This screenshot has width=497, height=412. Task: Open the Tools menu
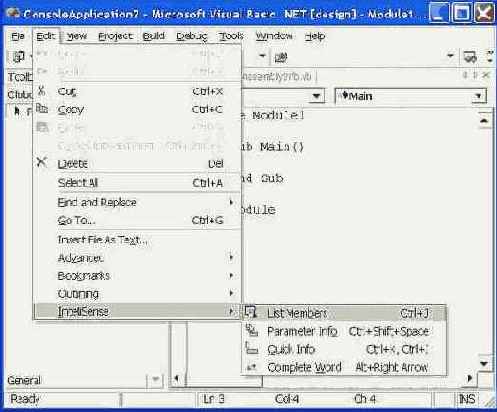[x=231, y=36]
